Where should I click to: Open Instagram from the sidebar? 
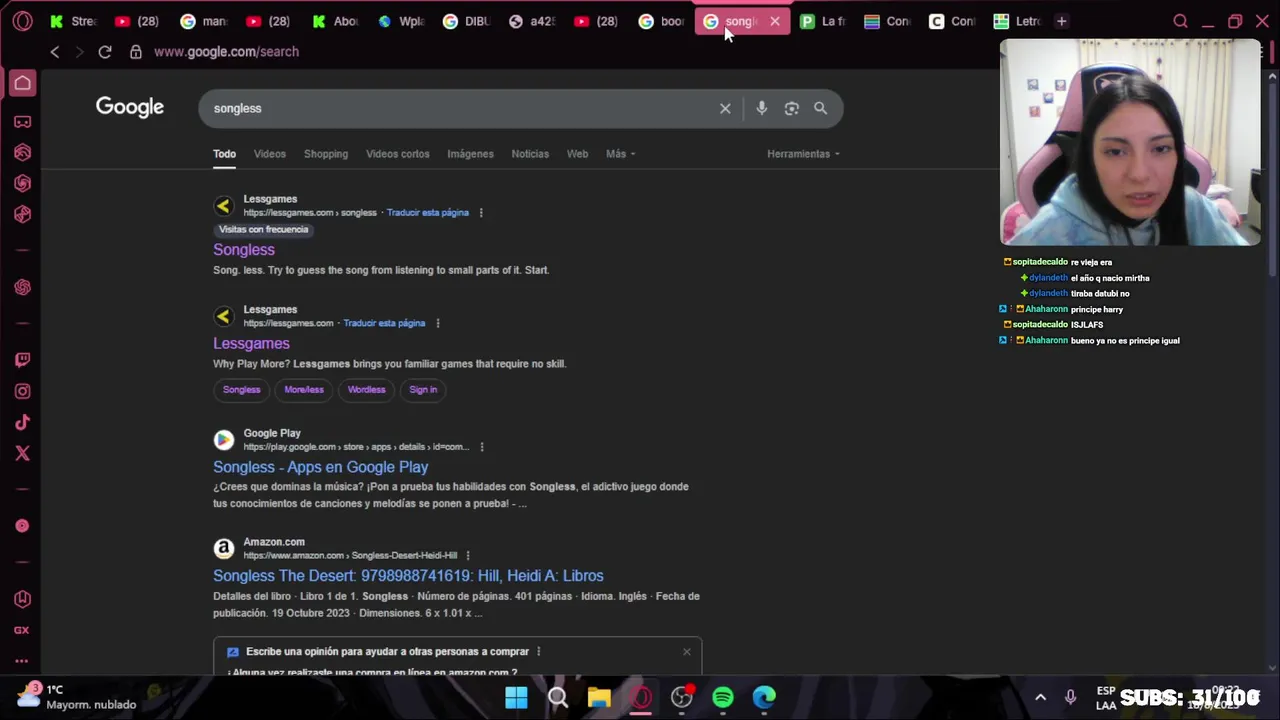click(22, 392)
